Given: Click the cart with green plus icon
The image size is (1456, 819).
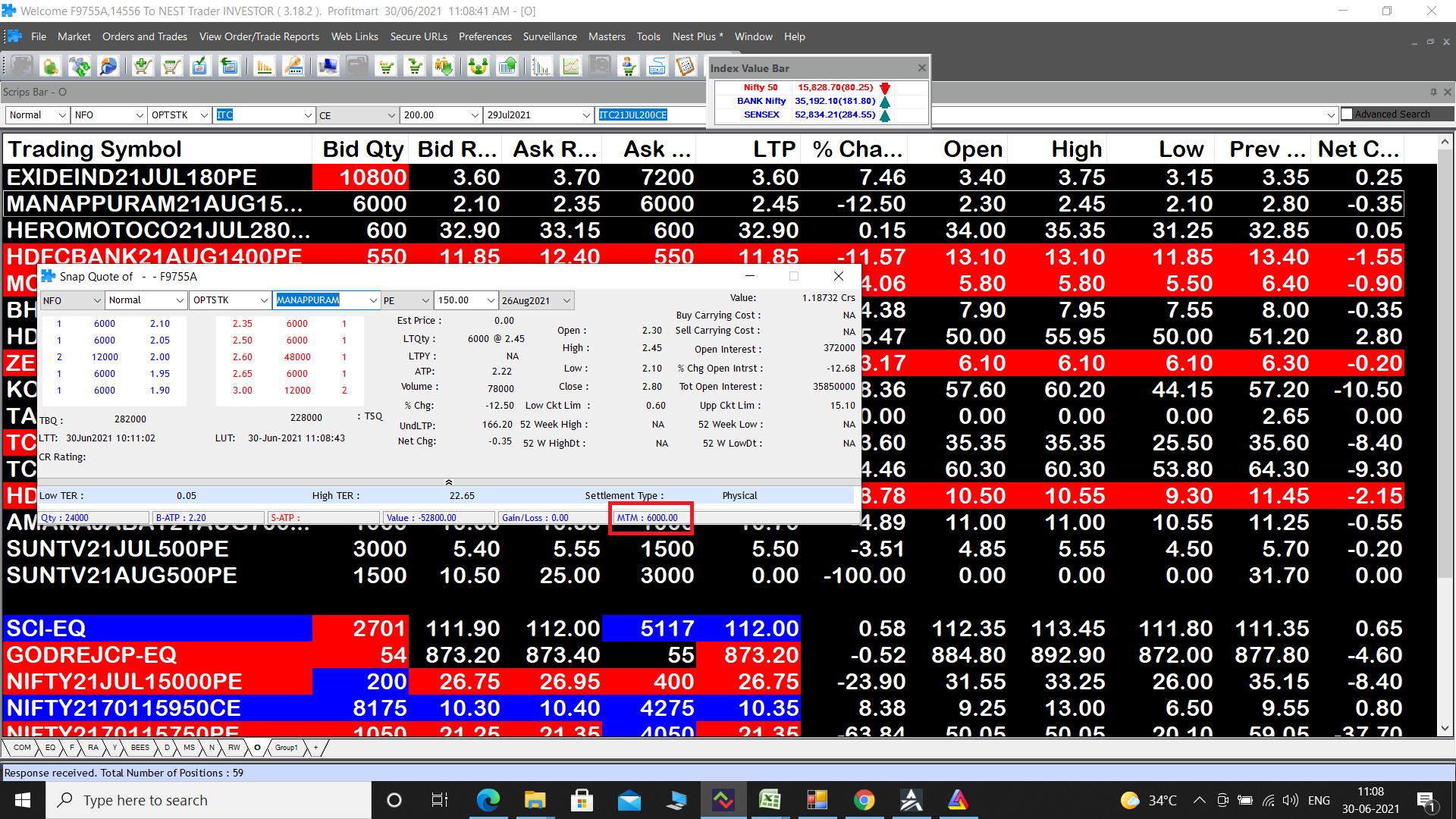Looking at the screenshot, I should tap(142, 67).
